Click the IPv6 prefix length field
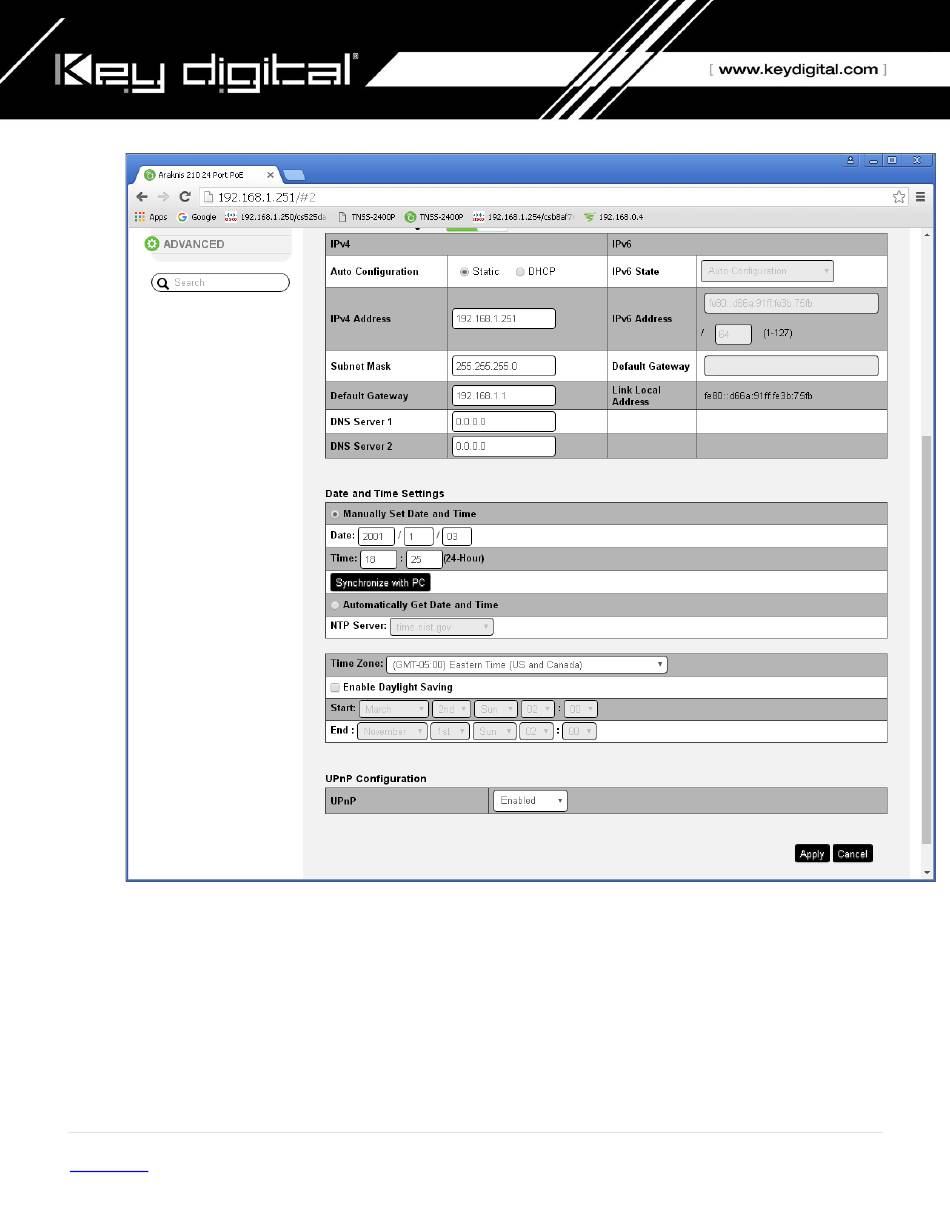 click(x=733, y=332)
